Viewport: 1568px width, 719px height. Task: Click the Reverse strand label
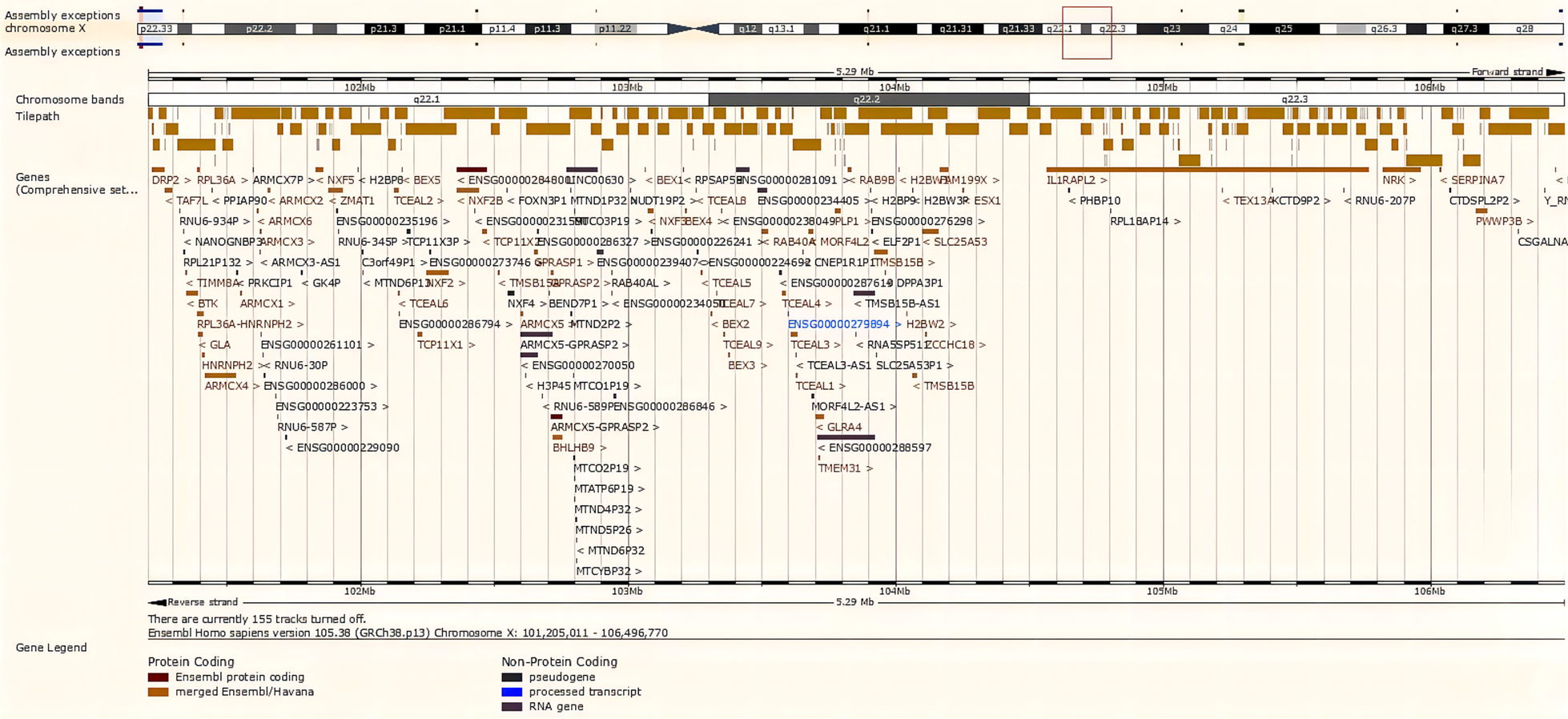pos(203,602)
